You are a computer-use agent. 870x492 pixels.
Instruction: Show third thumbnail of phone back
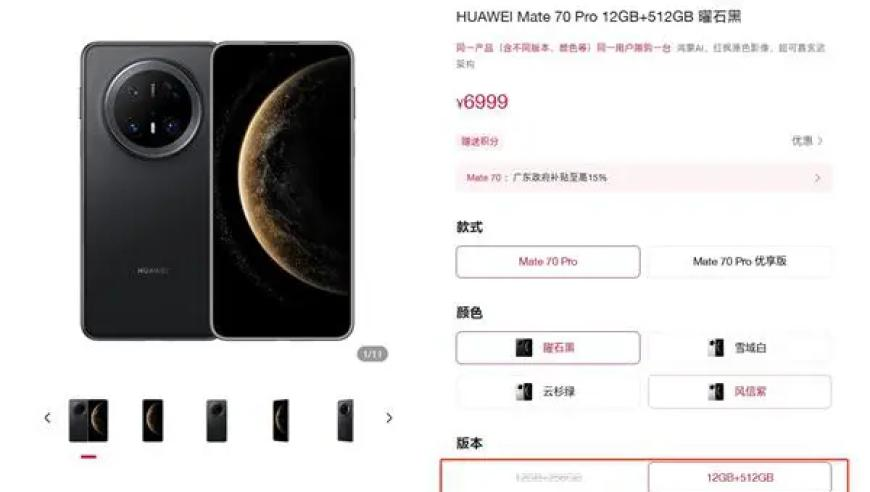216,420
